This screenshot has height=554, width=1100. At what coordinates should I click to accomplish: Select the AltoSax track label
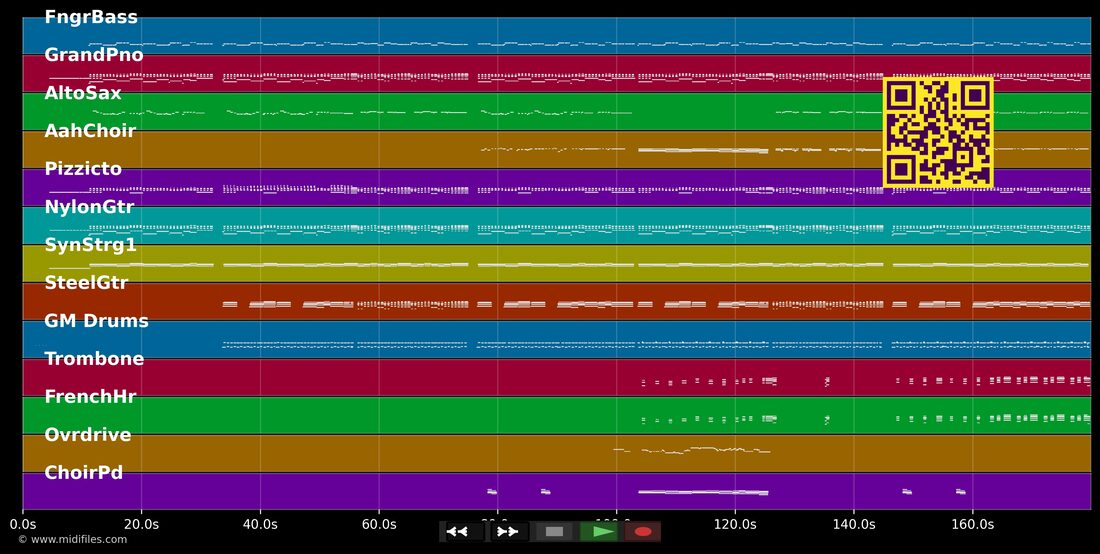pos(83,93)
